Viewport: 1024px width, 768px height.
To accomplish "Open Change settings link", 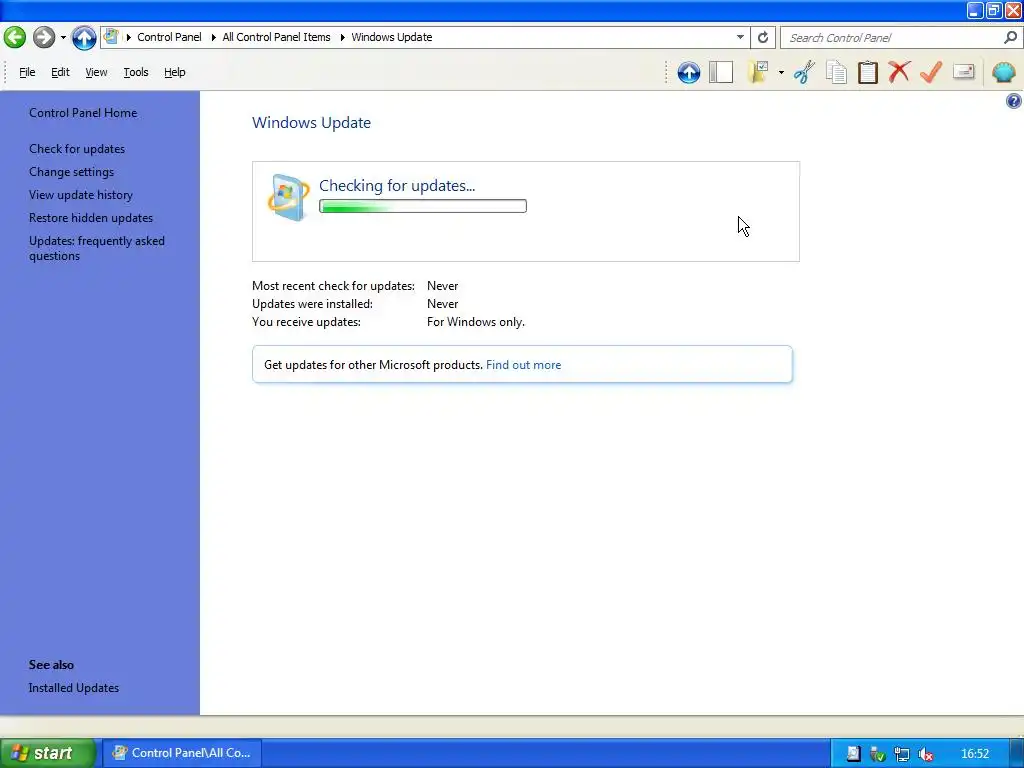I will [71, 172].
